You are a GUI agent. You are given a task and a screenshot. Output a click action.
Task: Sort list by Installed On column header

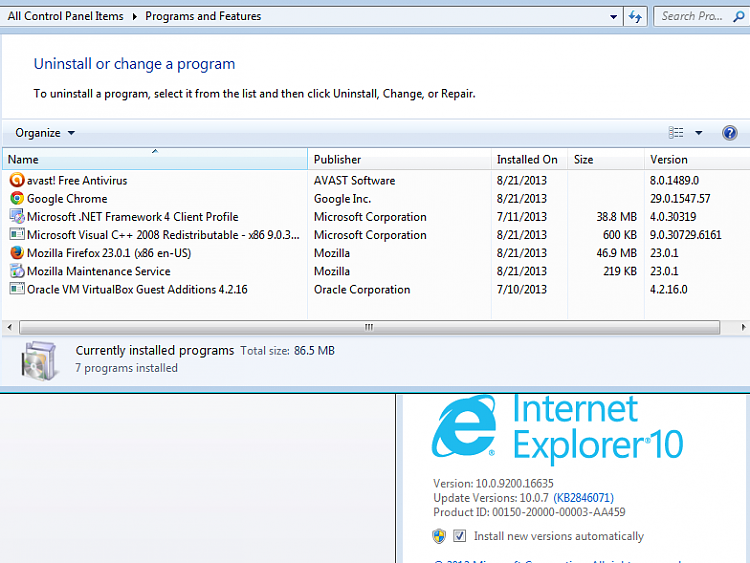[x=529, y=159]
